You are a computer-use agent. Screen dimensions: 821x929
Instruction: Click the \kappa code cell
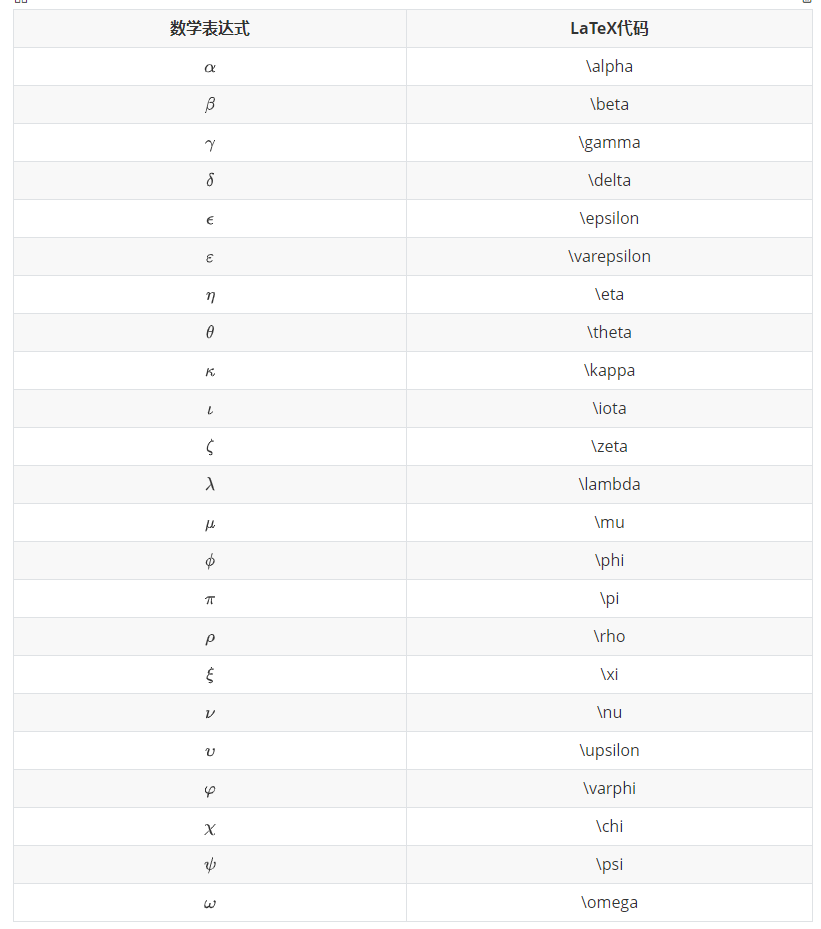609,371
